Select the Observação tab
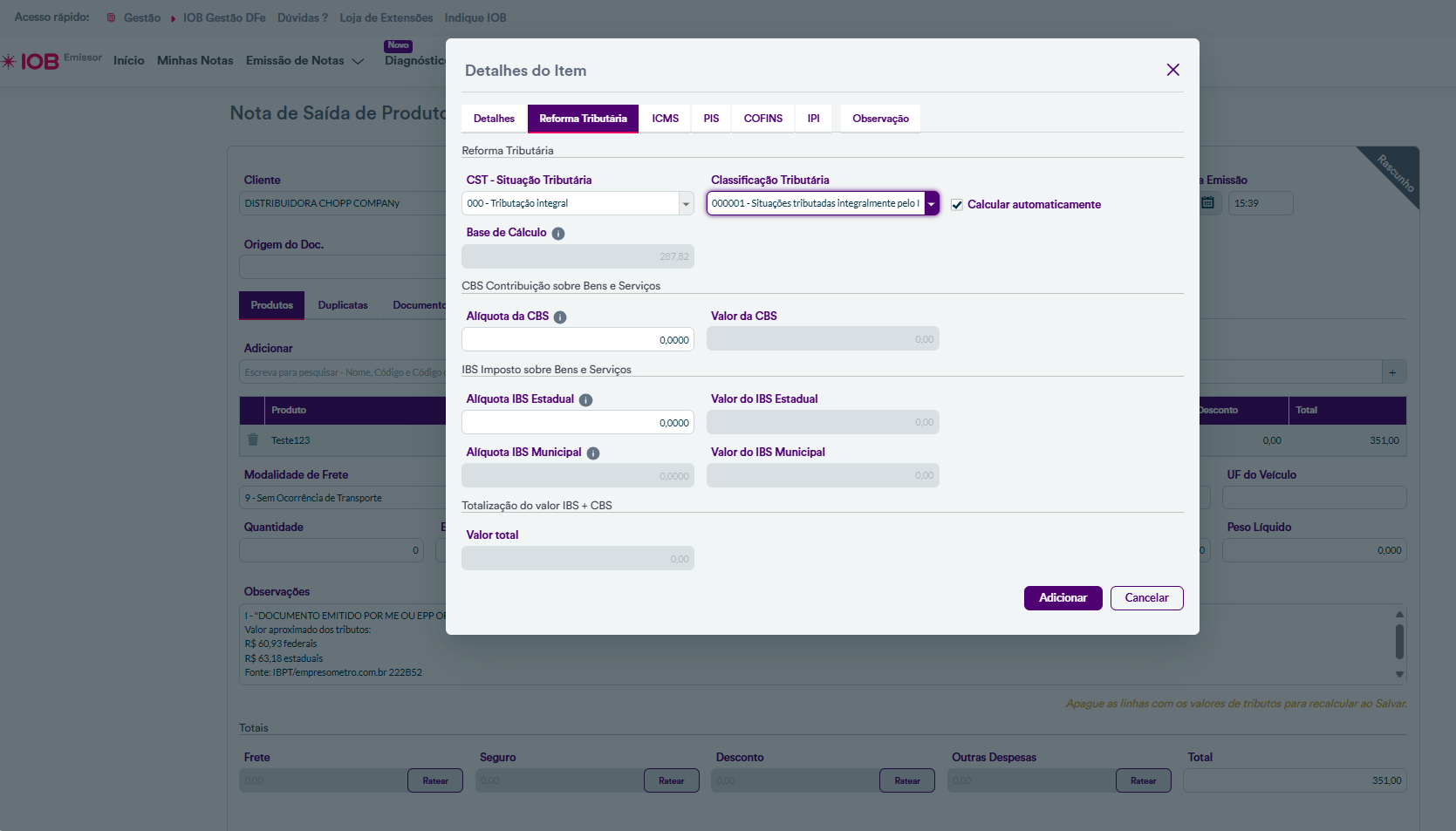The height and width of the screenshot is (831, 1456). click(x=879, y=119)
